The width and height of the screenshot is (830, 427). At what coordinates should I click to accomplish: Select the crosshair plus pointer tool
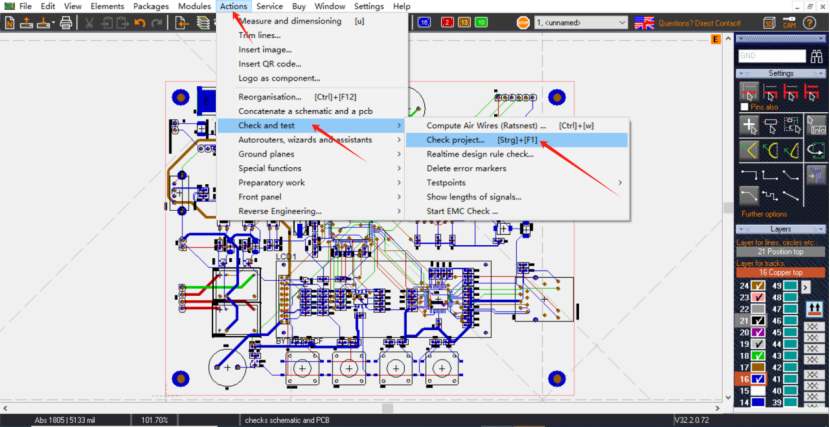pyautogui.click(x=748, y=125)
